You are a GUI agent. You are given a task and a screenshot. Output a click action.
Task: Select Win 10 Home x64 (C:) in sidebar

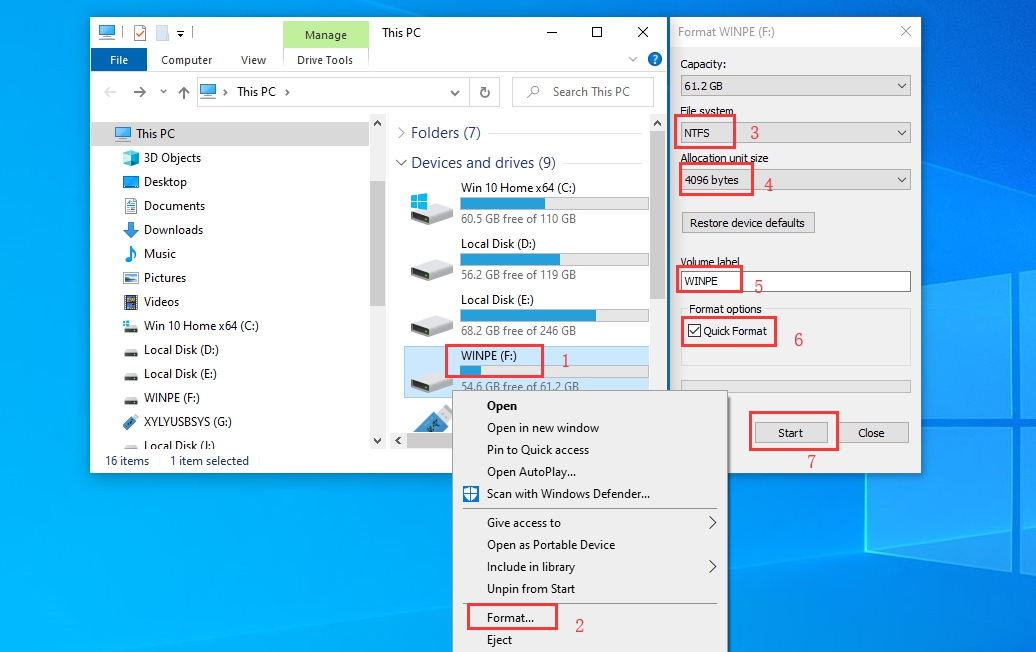tap(201, 326)
